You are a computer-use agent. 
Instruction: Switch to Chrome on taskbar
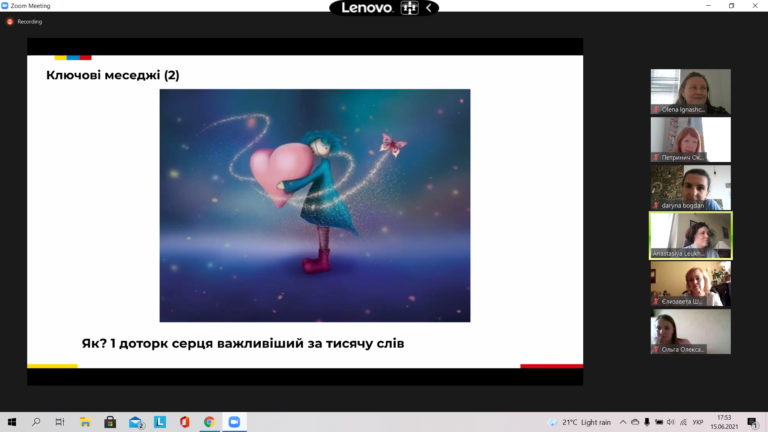(x=209, y=422)
